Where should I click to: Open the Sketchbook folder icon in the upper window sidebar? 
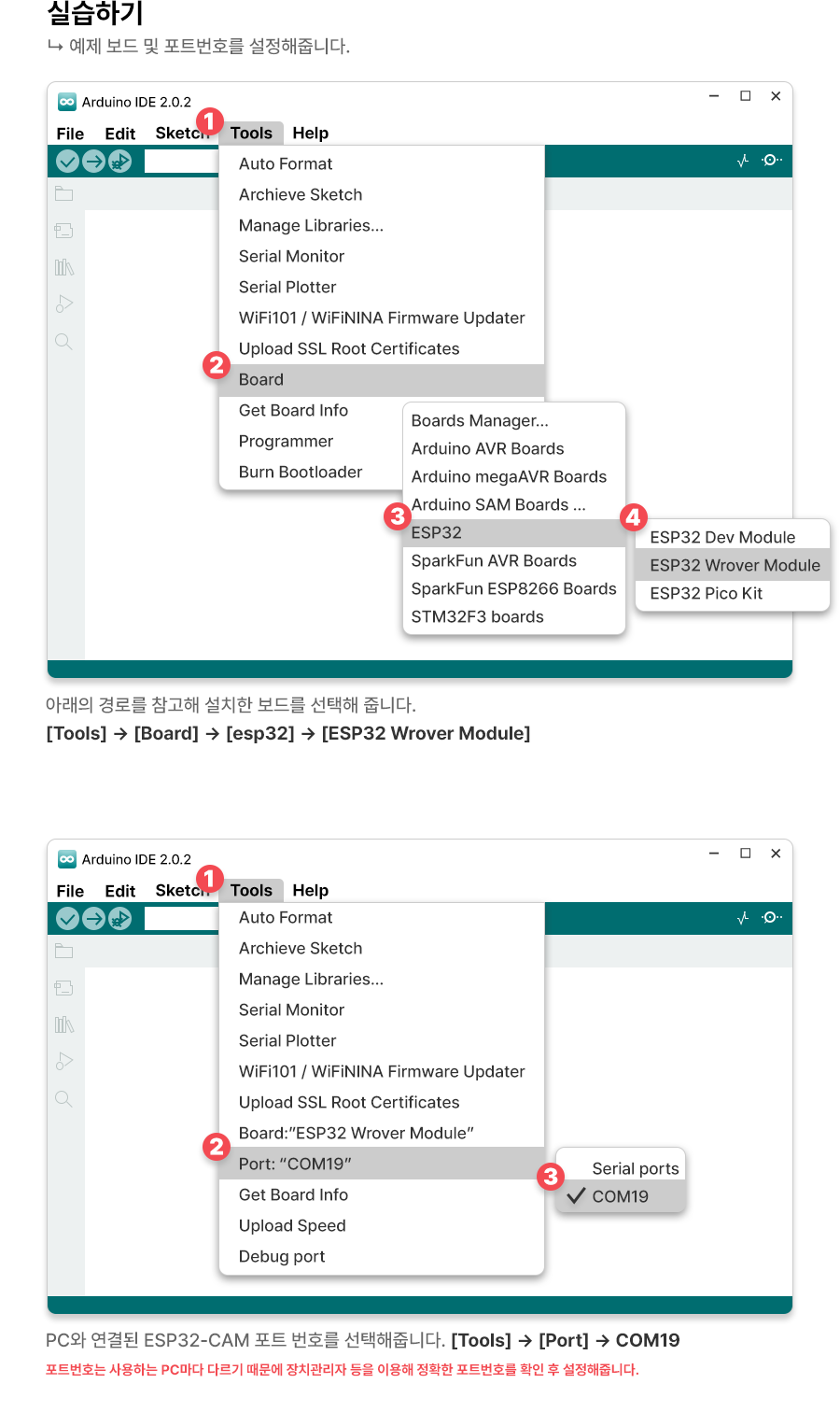(x=63, y=194)
